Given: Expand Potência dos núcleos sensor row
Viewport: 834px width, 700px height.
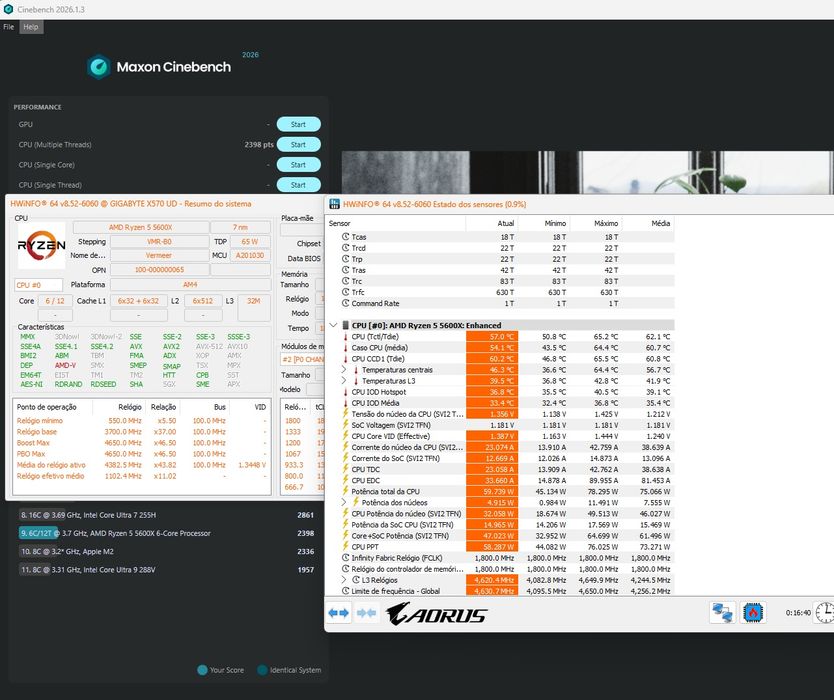Looking at the screenshot, I should pyautogui.click(x=344, y=502).
